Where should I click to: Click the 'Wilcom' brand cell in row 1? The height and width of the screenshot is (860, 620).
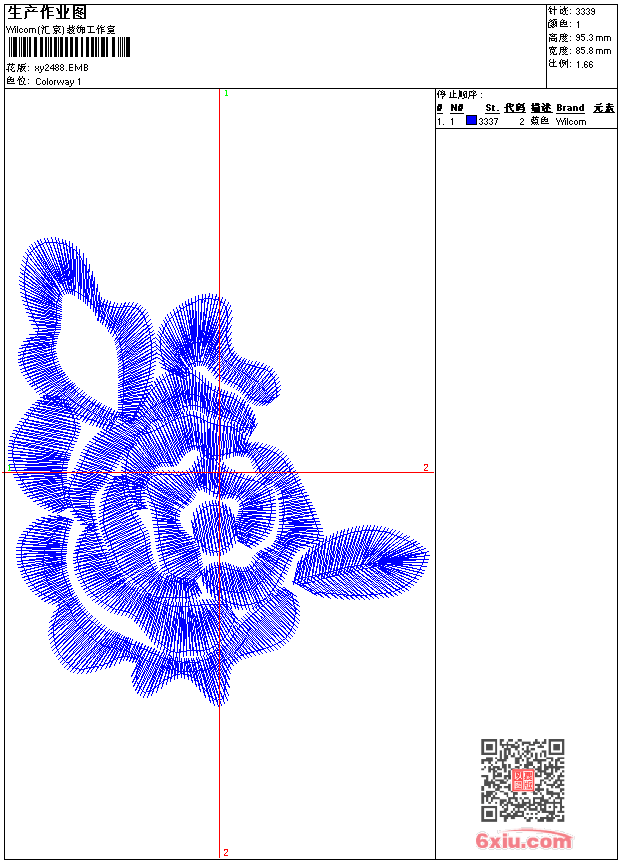point(571,122)
